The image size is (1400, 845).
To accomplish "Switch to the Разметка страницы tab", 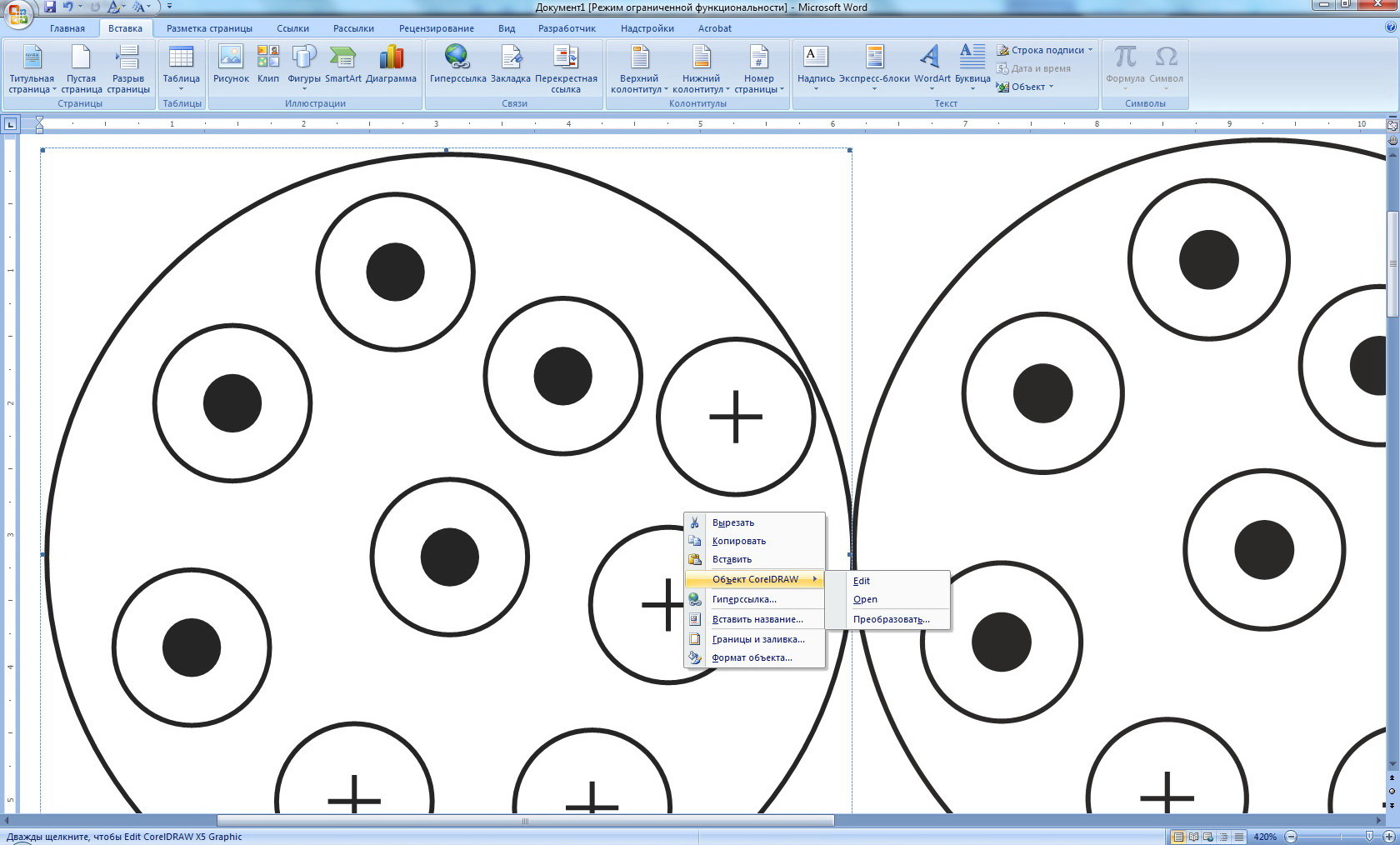I will (209, 28).
